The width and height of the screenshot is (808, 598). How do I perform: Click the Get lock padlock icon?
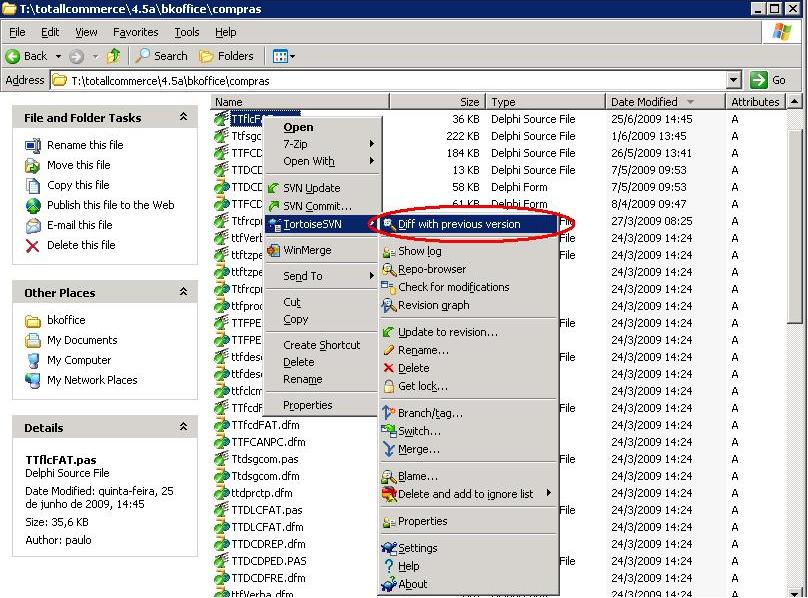click(389, 386)
